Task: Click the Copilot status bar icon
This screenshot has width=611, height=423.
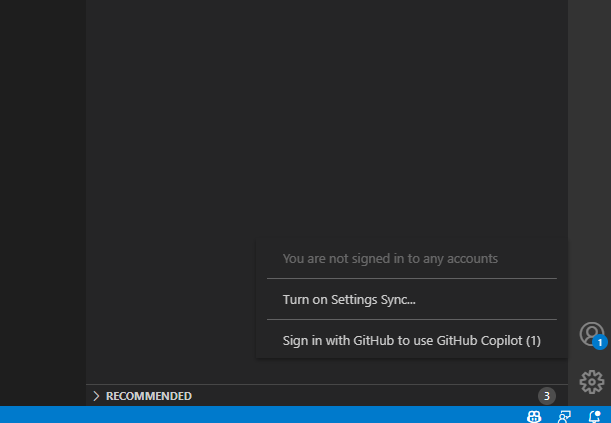Action: 534,416
